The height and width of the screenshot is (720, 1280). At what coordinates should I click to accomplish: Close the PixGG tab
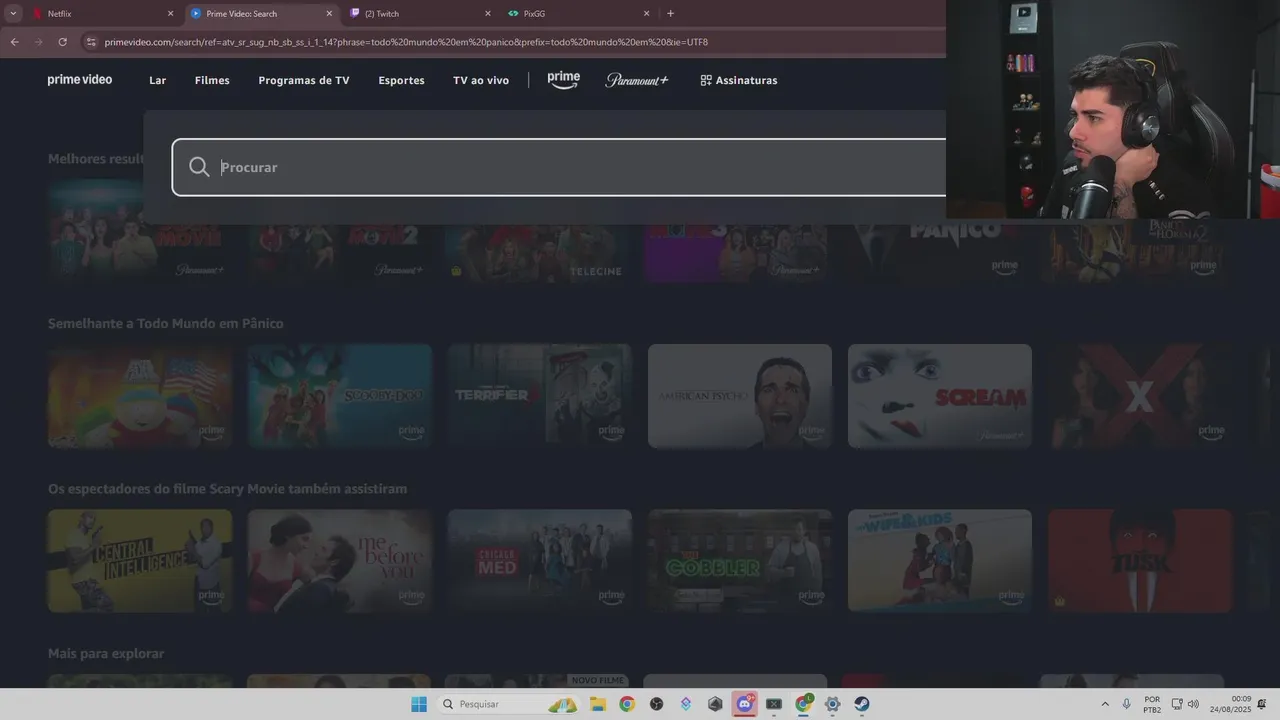pyautogui.click(x=646, y=14)
